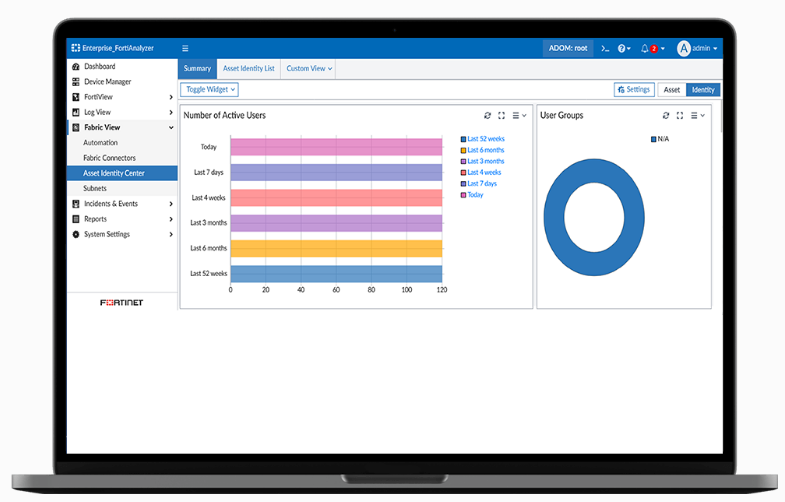This screenshot has width=785, height=502.
Task: Toggle the hamburger sidebar menu icon
Action: click(185, 49)
